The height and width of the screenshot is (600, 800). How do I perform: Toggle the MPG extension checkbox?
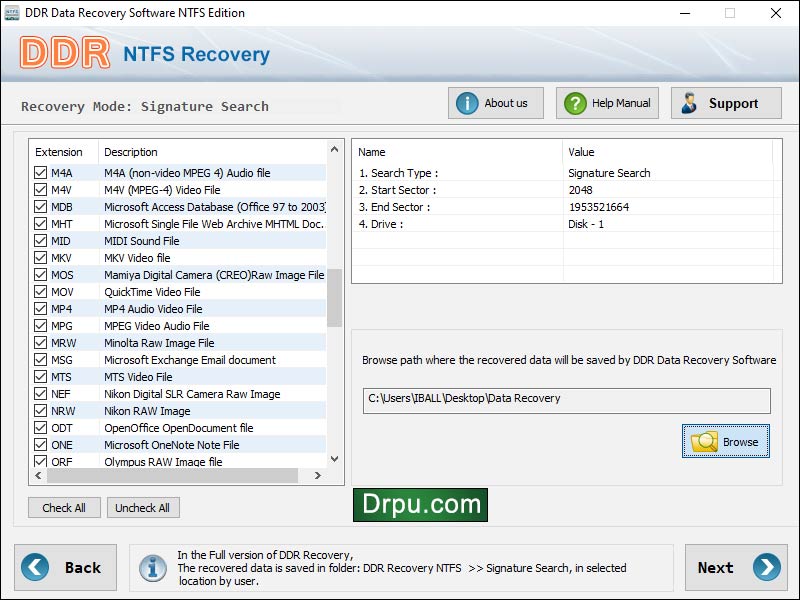(40, 326)
